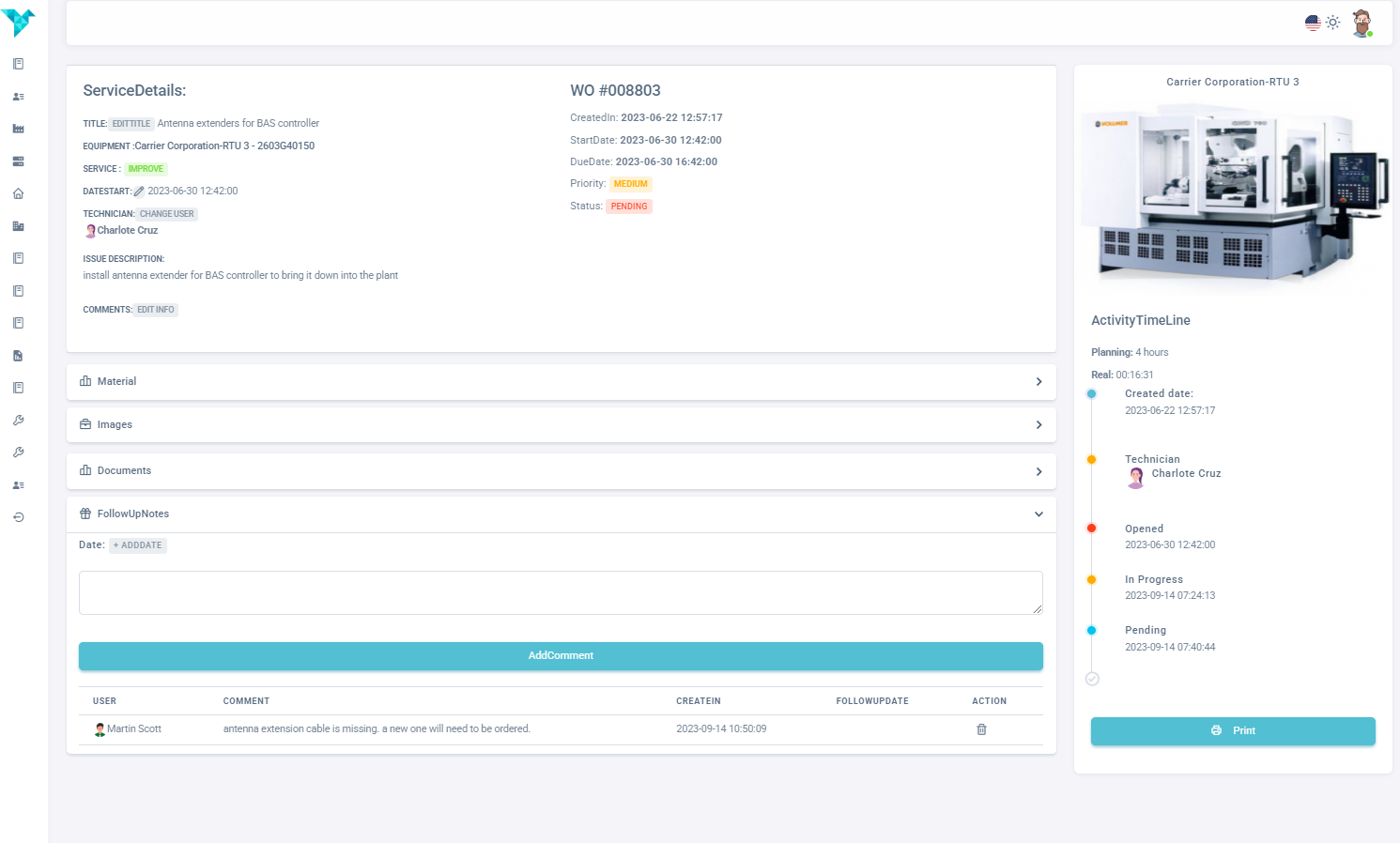Click in the follow-up comment text area
Viewport: 1400px width, 843px height.
coord(561,592)
